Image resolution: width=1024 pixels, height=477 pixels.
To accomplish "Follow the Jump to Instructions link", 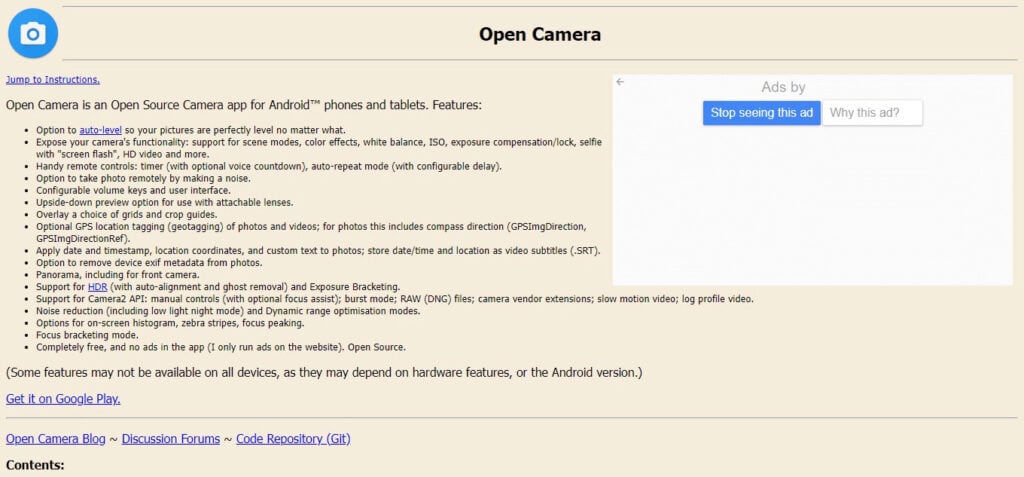I will click(53, 80).
